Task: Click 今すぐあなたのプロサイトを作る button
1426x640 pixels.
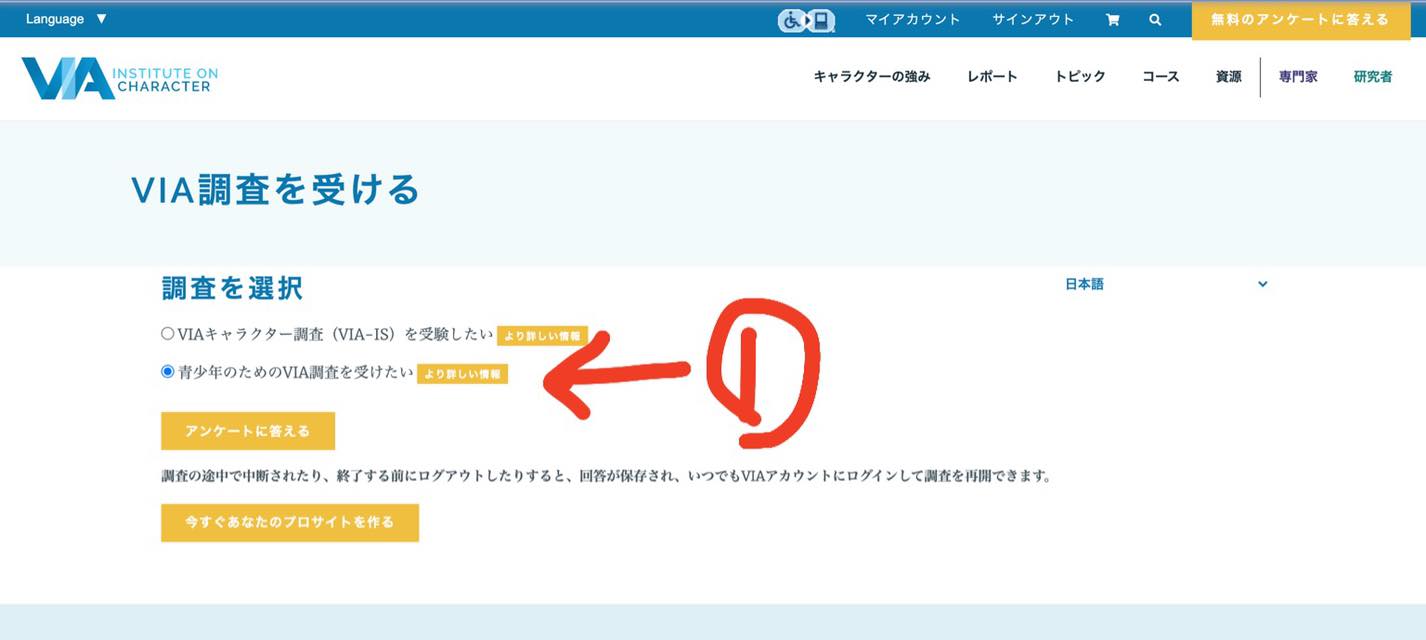Action: tap(289, 522)
